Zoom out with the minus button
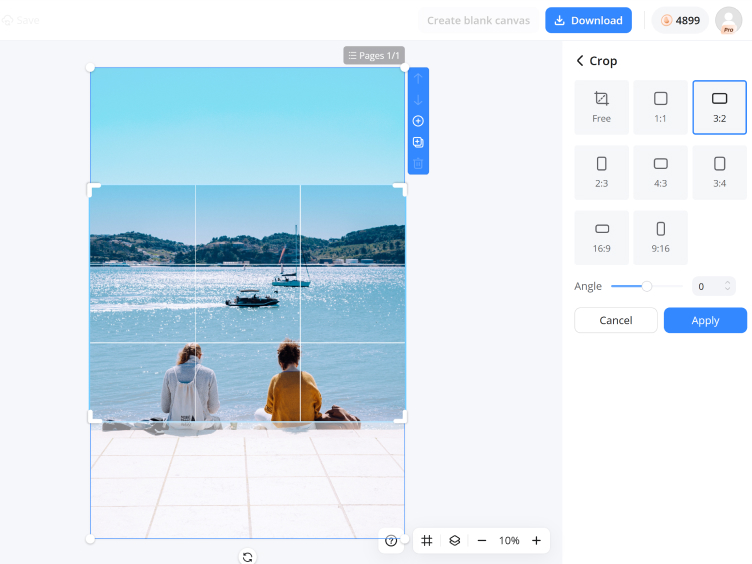 482,540
